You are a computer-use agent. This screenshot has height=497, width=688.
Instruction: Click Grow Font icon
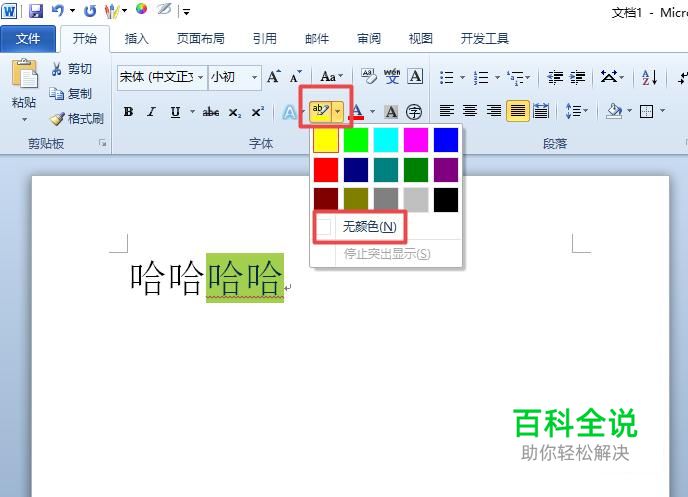[274, 77]
